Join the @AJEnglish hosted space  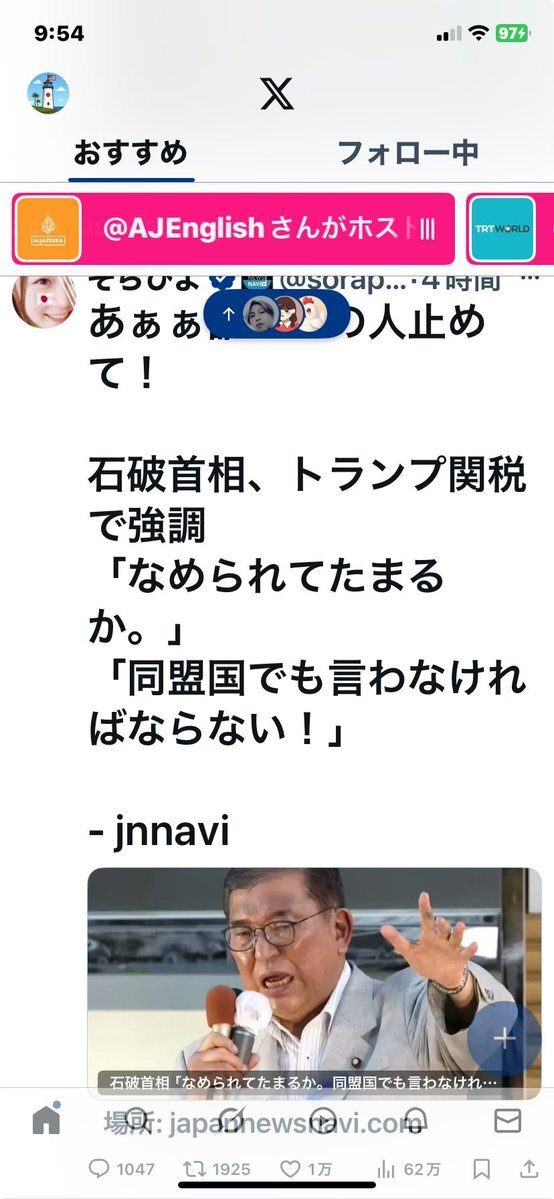tap(233, 229)
